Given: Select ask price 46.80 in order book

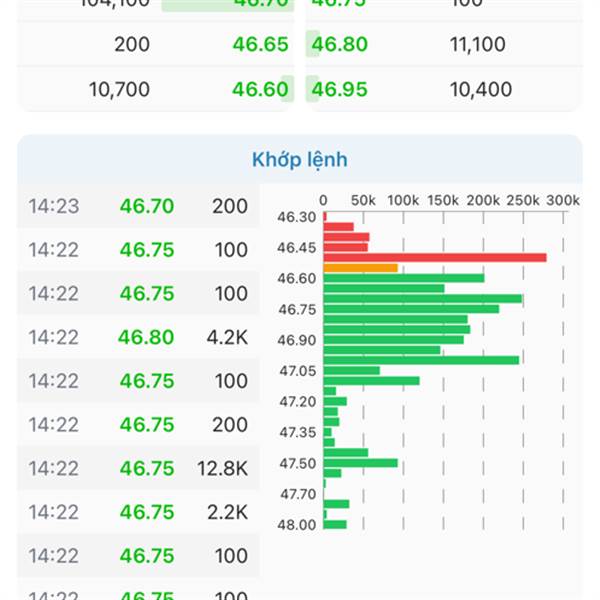Looking at the screenshot, I should [x=339, y=45].
